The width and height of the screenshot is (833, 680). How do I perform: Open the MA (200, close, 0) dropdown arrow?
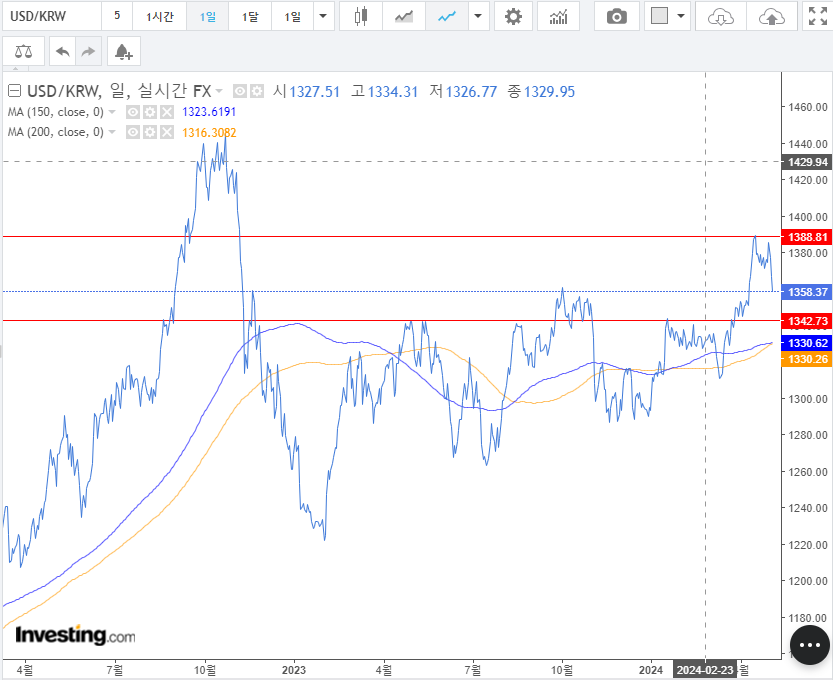click(x=112, y=132)
